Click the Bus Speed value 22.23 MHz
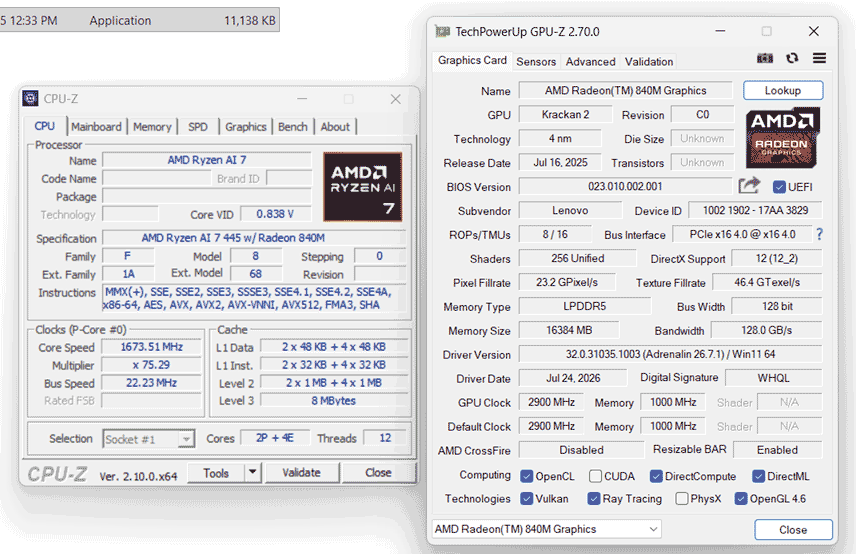This screenshot has width=856, height=554. click(151, 383)
